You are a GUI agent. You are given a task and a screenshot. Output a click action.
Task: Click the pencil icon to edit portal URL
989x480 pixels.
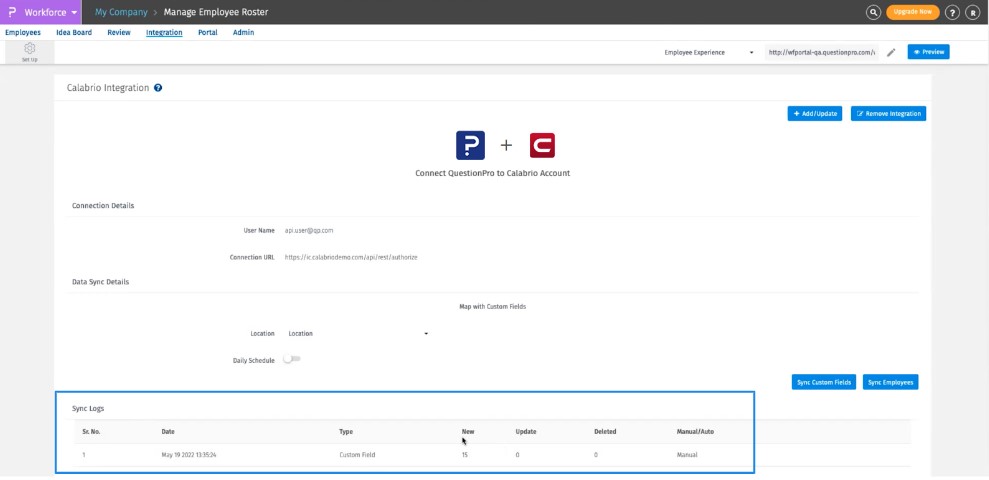click(891, 52)
